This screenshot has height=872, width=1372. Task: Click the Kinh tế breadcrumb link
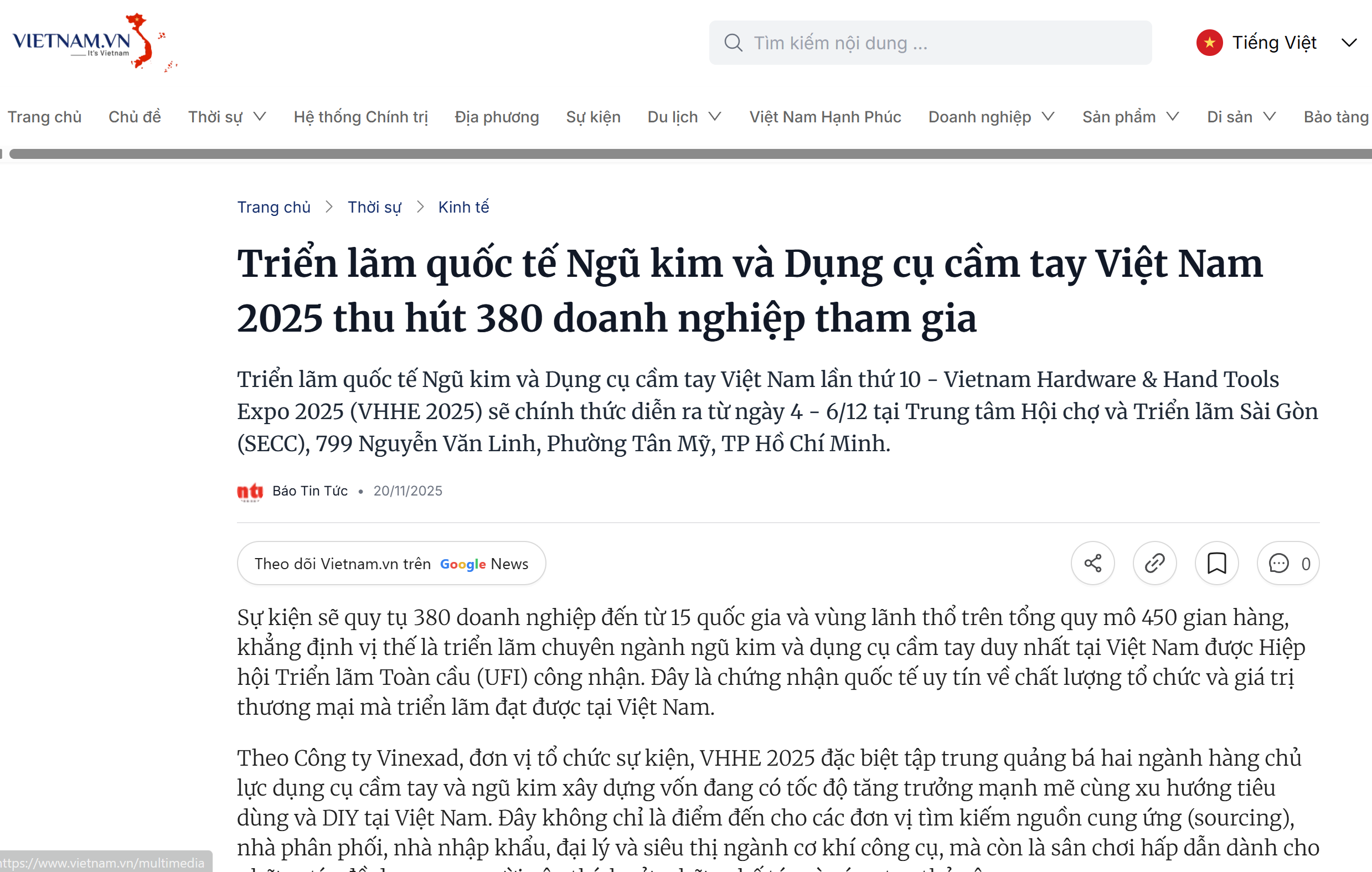(x=463, y=207)
